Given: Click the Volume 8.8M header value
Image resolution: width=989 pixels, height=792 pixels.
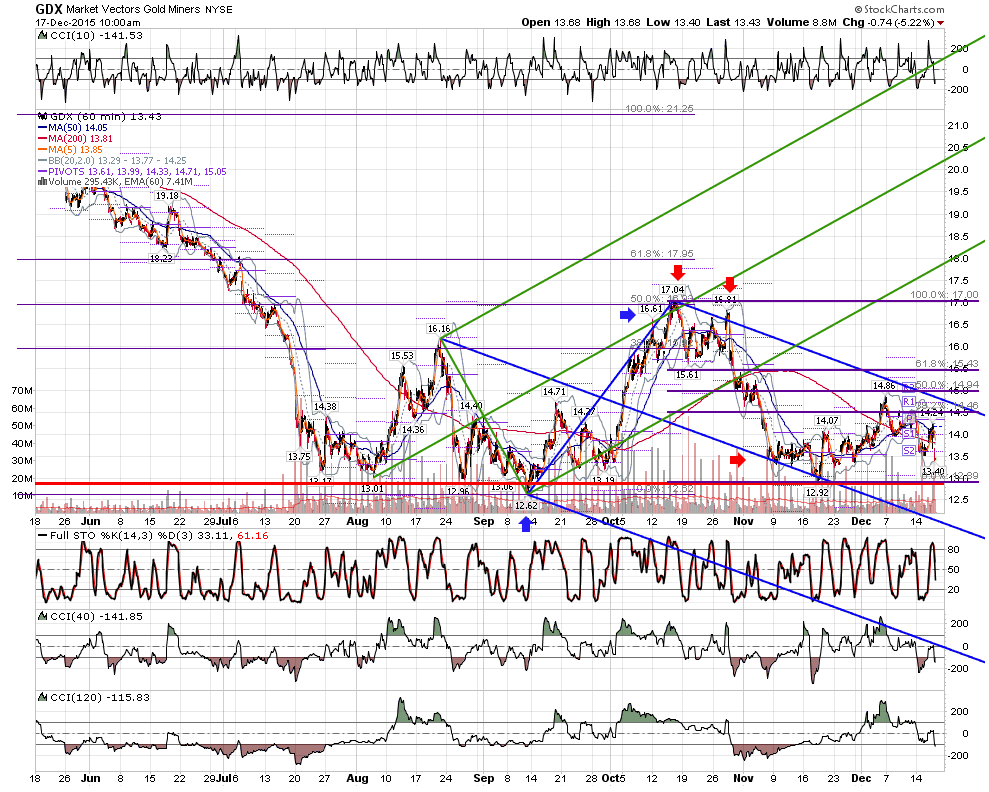Looking at the screenshot, I should click(802, 22).
